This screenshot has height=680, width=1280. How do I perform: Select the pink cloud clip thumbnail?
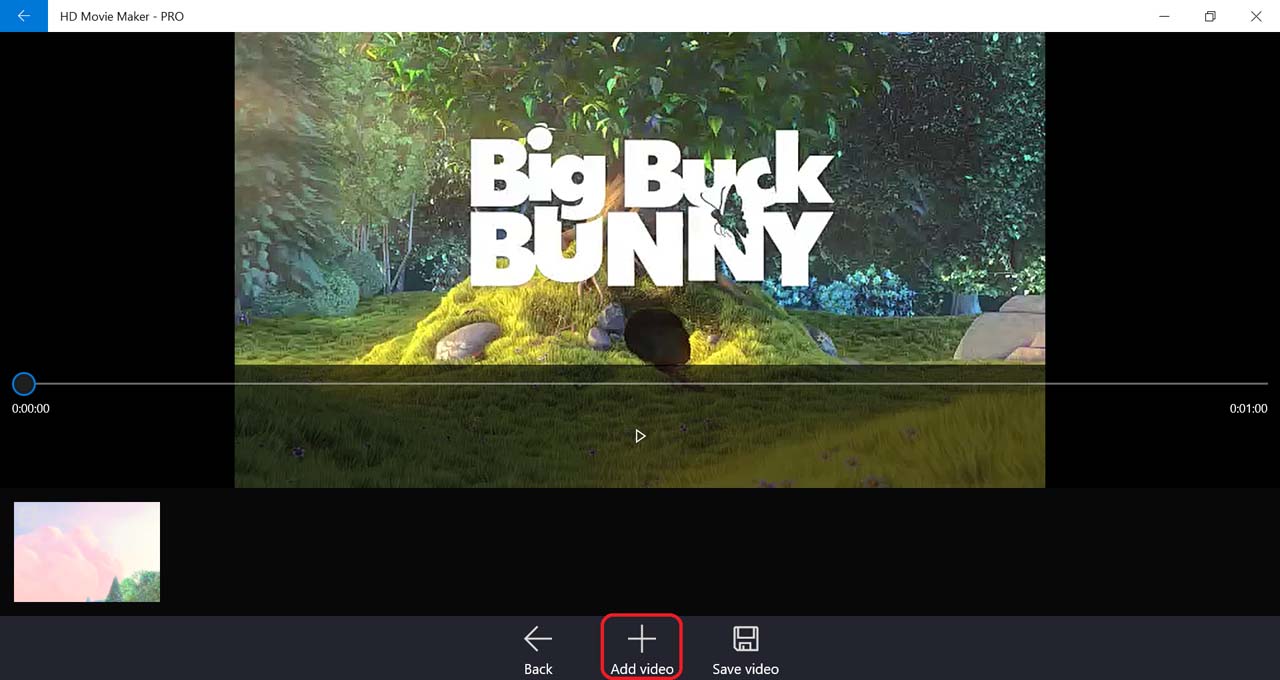(87, 552)
